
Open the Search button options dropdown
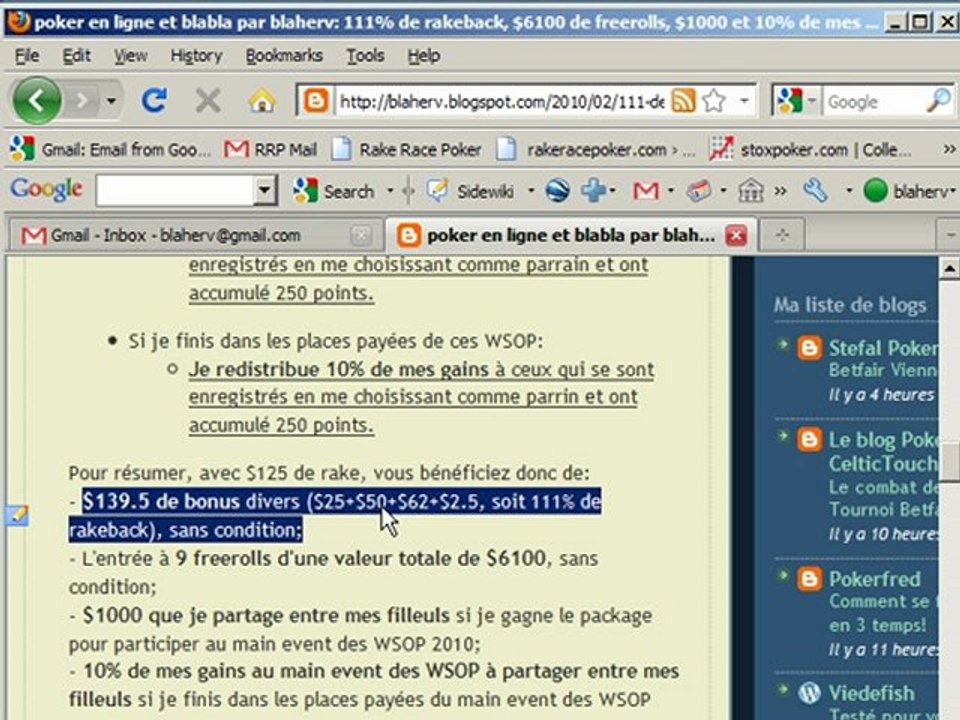click(390, 191)
